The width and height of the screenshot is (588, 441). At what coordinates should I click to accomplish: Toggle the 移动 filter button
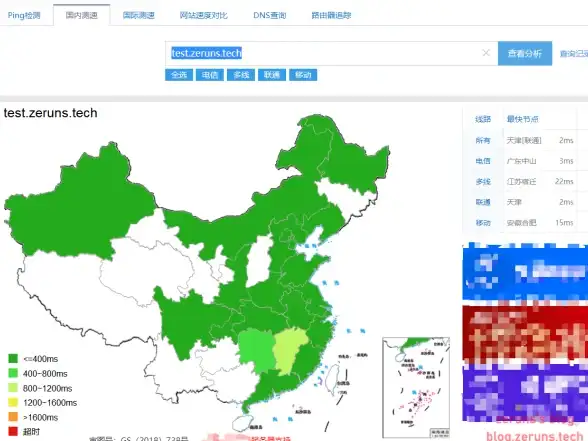[303, 75]
